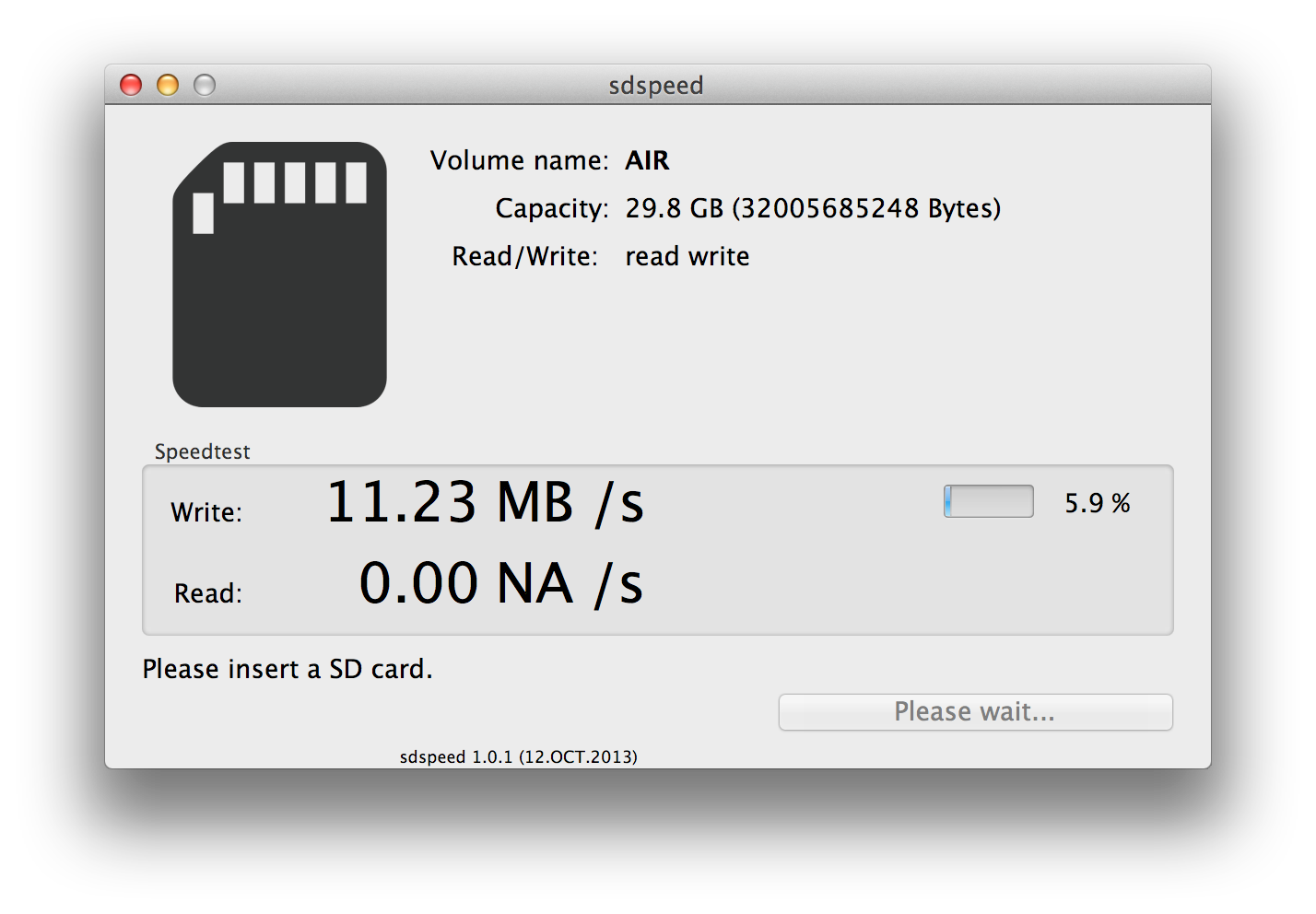Screen dimensions: 1316x914
Task: Click the 0.00 NA /s read speed
Action: [x=500, y=584]
